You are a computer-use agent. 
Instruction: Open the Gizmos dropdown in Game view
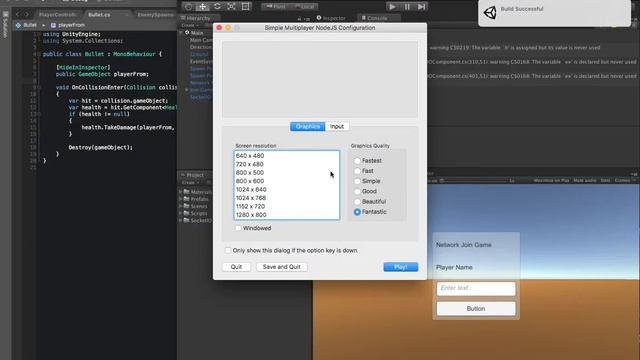[624, 180]
